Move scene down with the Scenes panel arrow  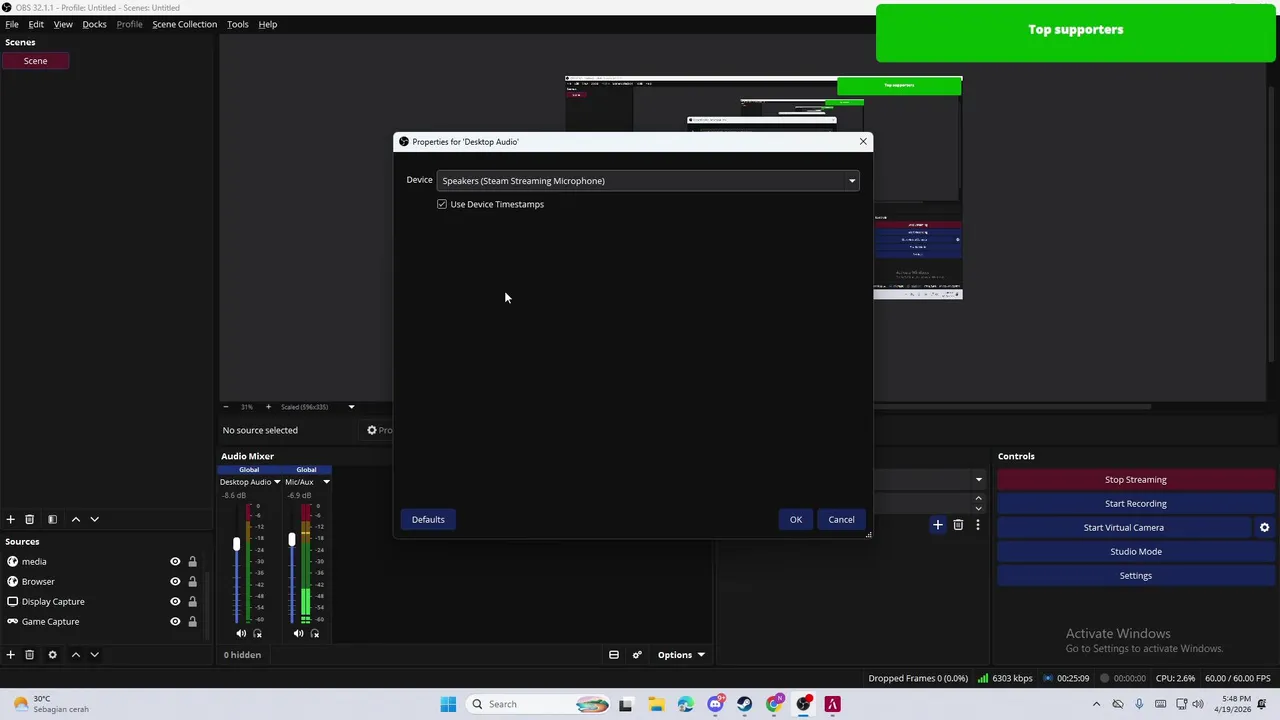click(94, 519)
